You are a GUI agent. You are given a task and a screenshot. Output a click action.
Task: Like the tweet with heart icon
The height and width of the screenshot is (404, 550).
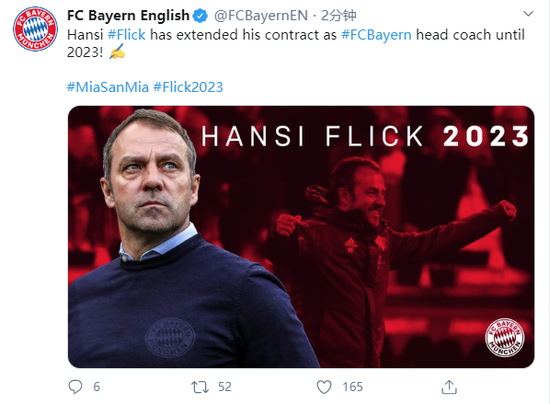click(324, 387)
